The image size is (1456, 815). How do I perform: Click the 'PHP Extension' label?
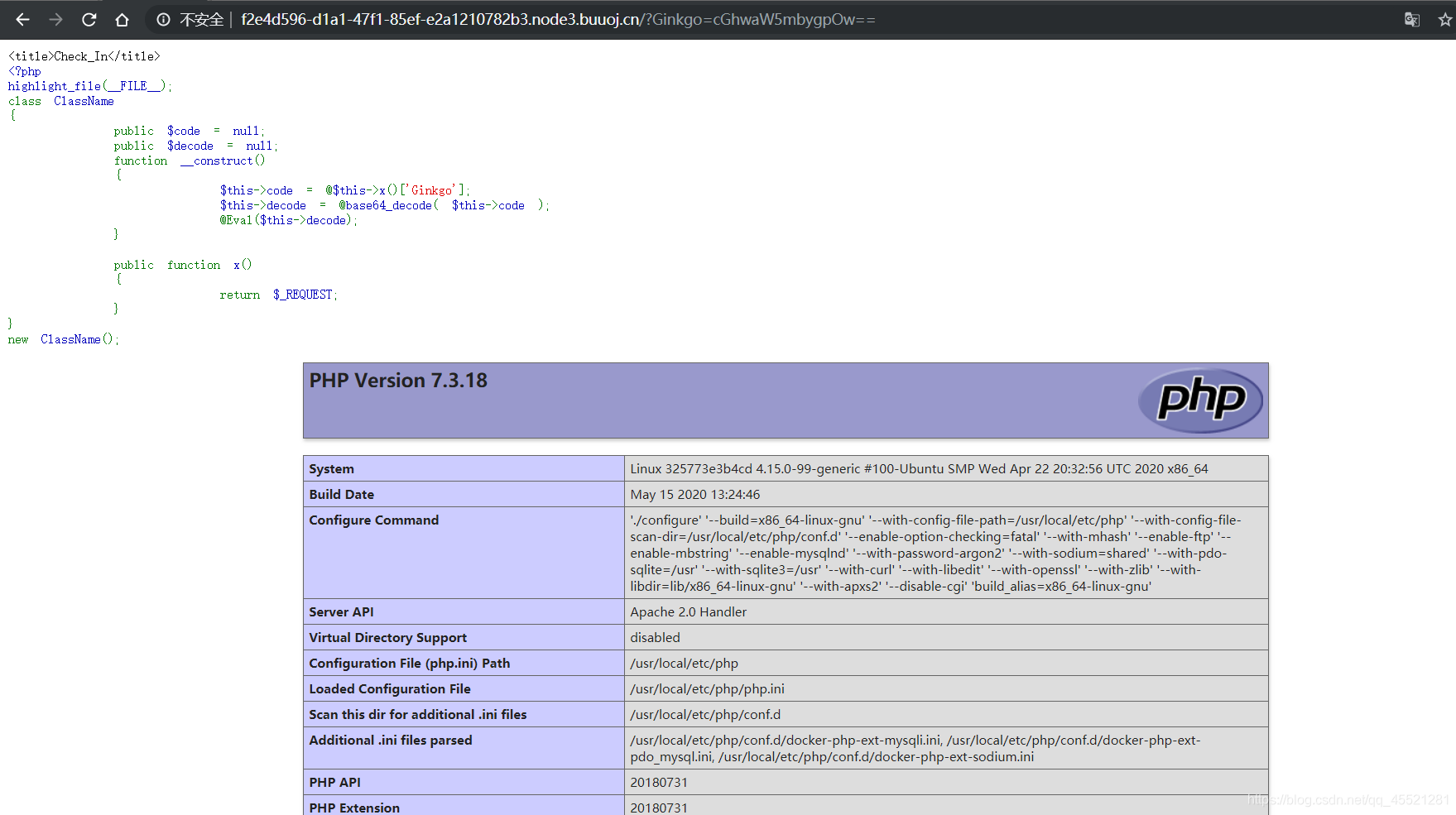tap(353, 808)
